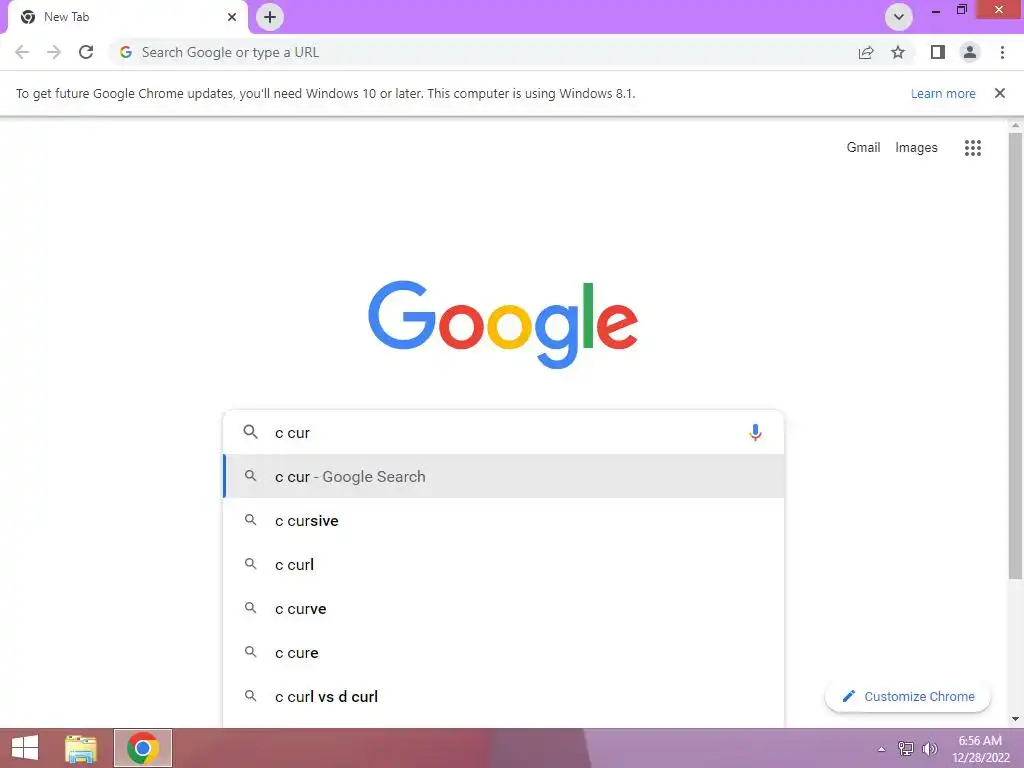
Task: Open a new tab with plus button
Action: [x=270, y=17]
